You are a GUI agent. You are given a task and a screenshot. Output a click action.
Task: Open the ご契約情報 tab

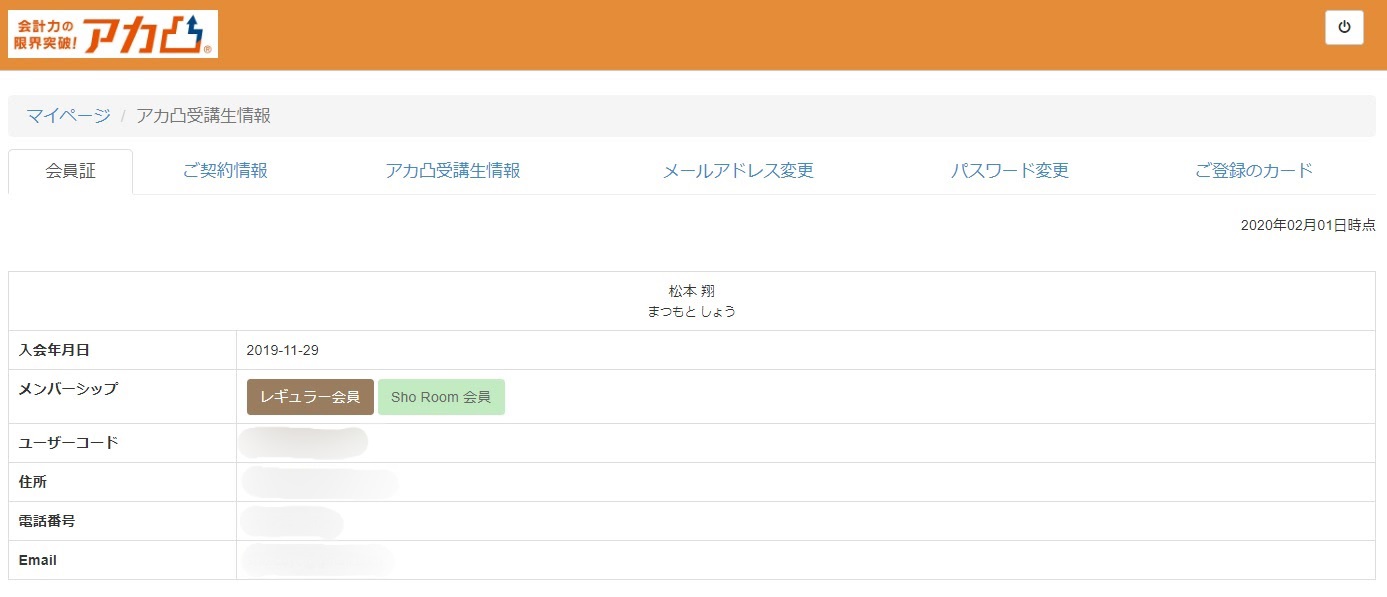click(225, 170)
